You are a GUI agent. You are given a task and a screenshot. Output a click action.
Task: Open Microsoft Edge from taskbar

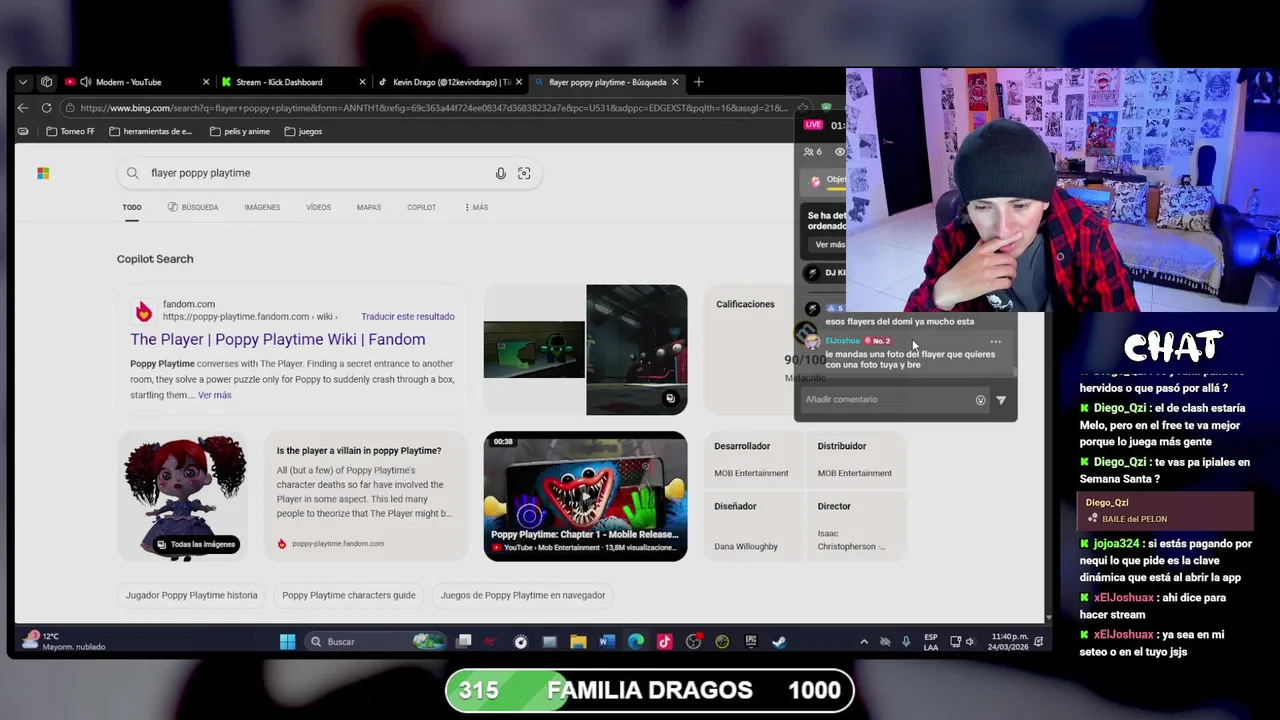click(x=636, y=642)
